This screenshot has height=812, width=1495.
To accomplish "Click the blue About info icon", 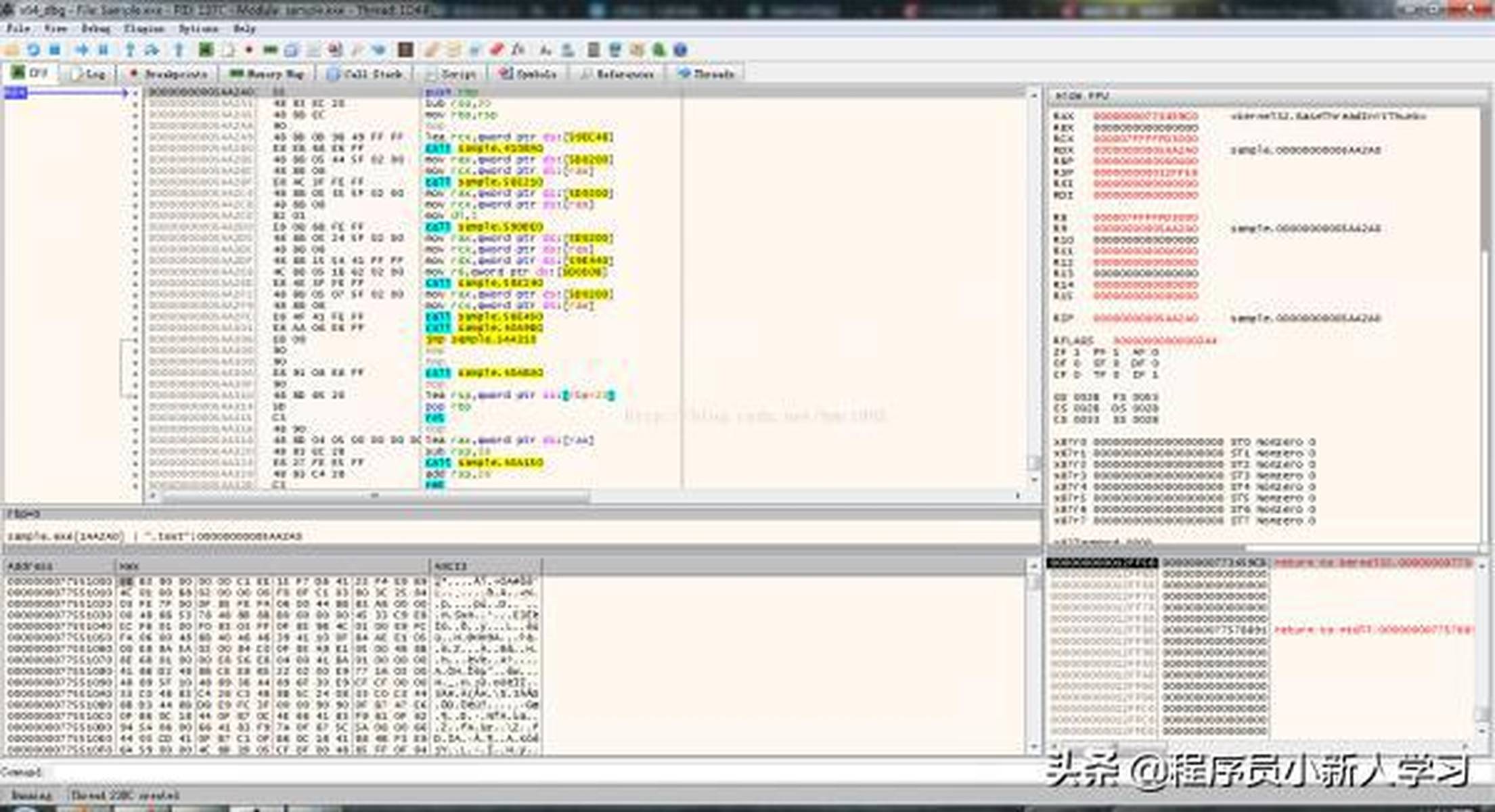I will [x=680, y=49].
